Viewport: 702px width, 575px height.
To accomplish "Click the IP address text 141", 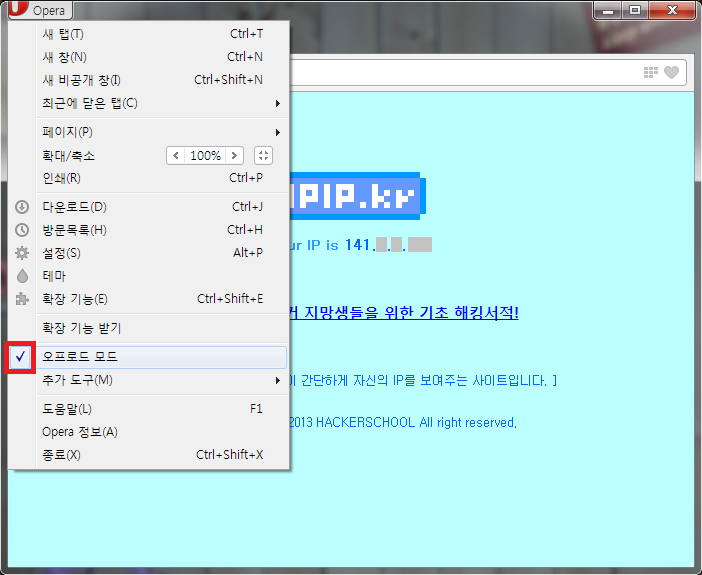I will [x=360, y=245].
